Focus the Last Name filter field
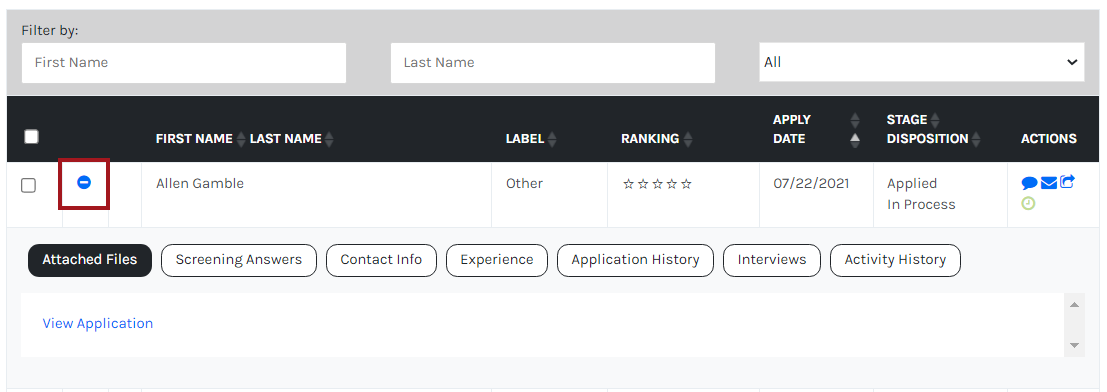 (553, 62)
